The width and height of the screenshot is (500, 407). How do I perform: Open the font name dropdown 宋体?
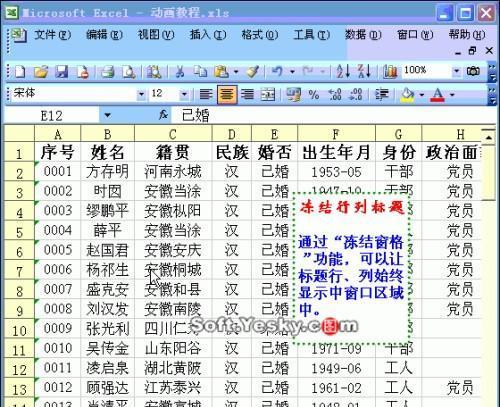click(x=141, y=95)
